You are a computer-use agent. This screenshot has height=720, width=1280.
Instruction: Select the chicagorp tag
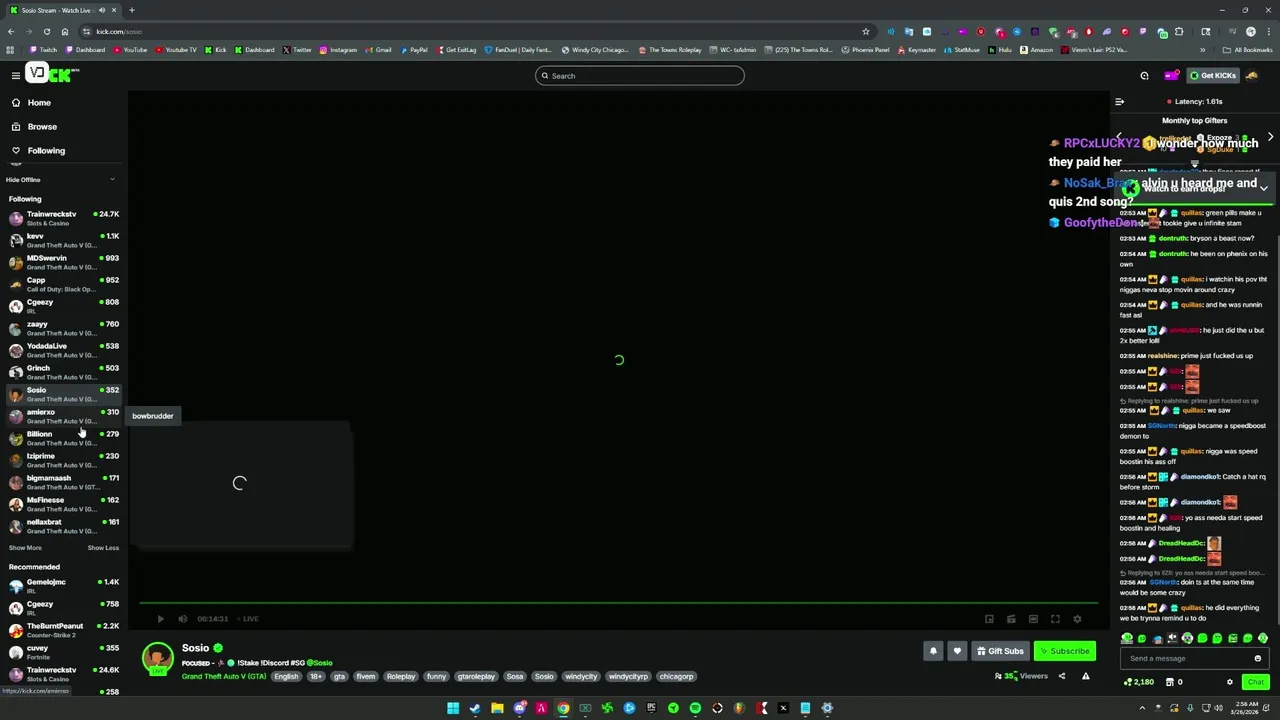click(676, 676)
